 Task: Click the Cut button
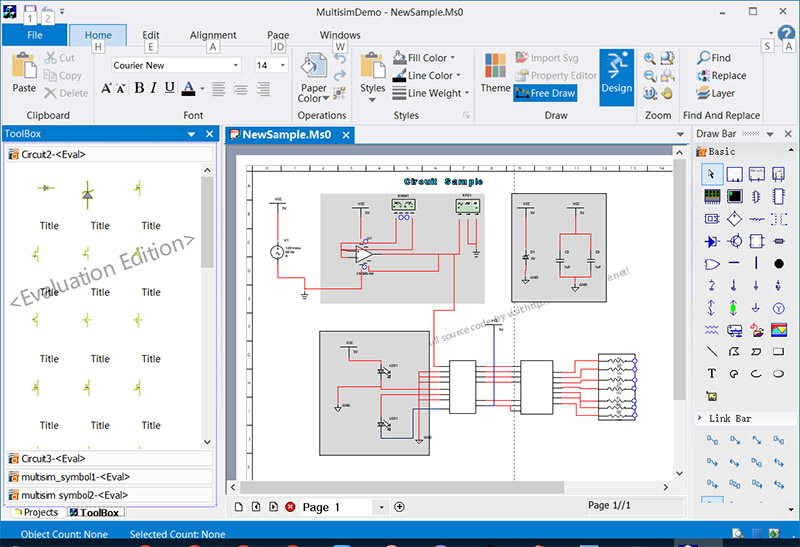[60, 58]
